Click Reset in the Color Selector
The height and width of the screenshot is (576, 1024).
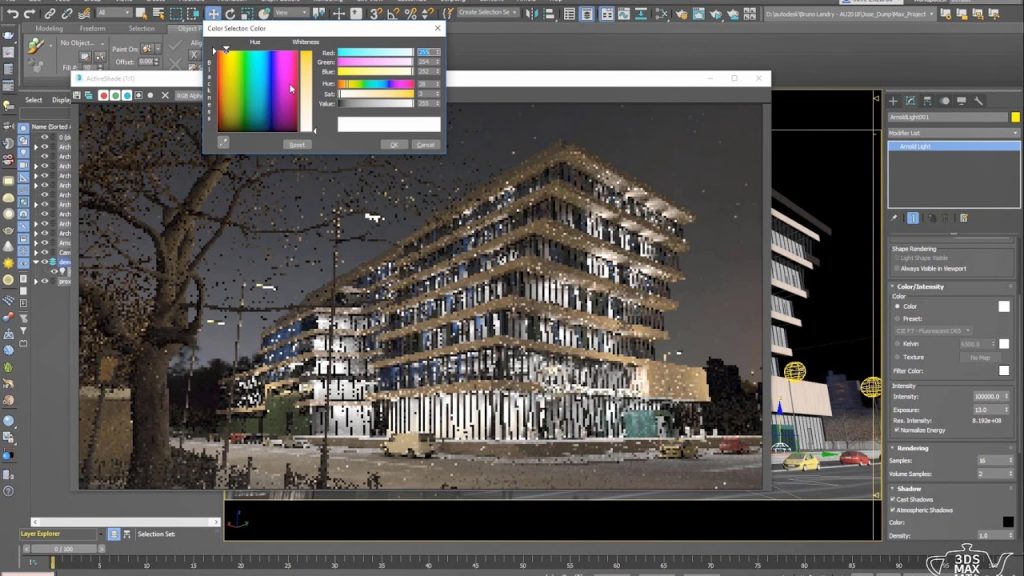click(x=297, y=144)
